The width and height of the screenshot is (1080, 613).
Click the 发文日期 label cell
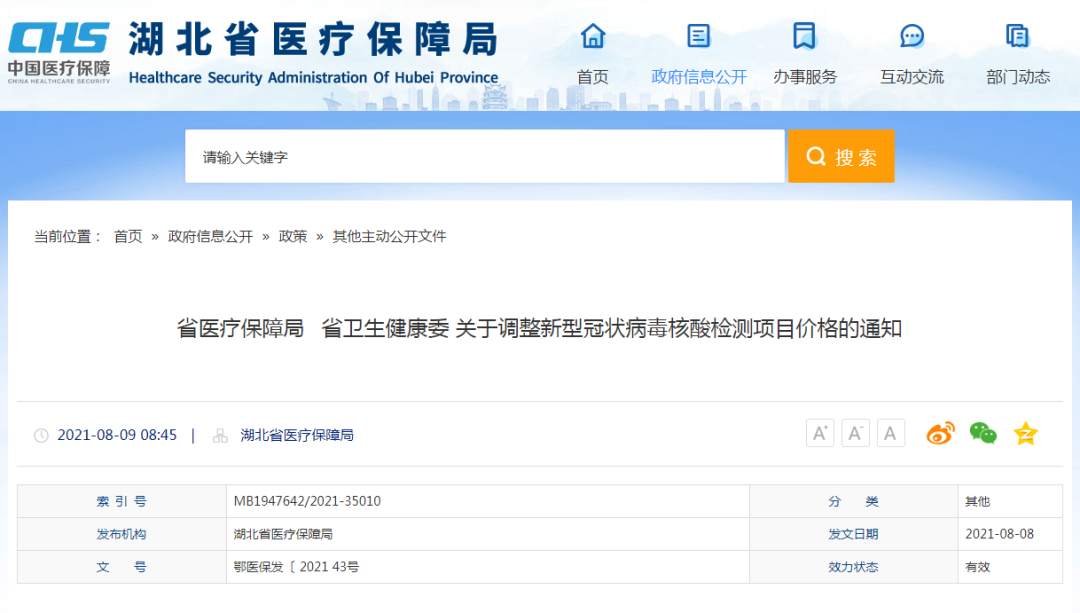[853, 534]
